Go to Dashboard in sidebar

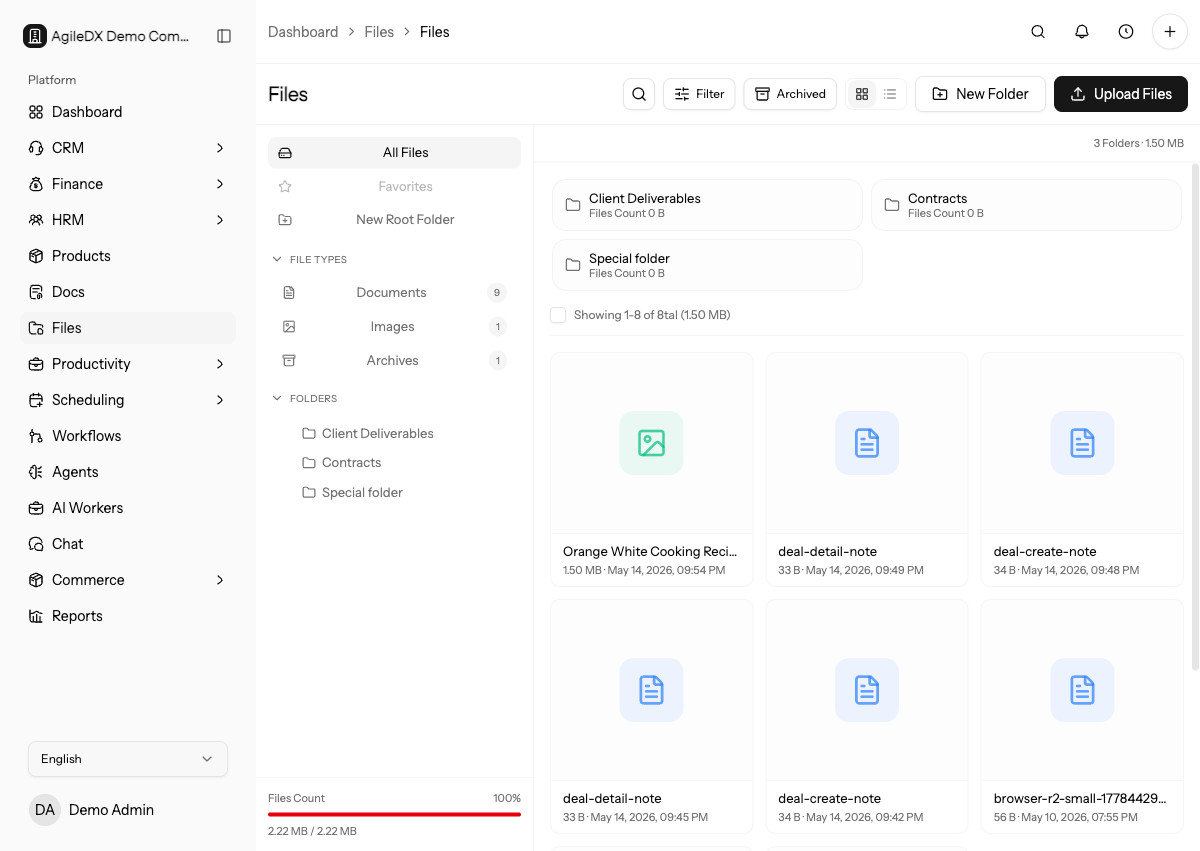pyautogui.click(x=128, y=112)
